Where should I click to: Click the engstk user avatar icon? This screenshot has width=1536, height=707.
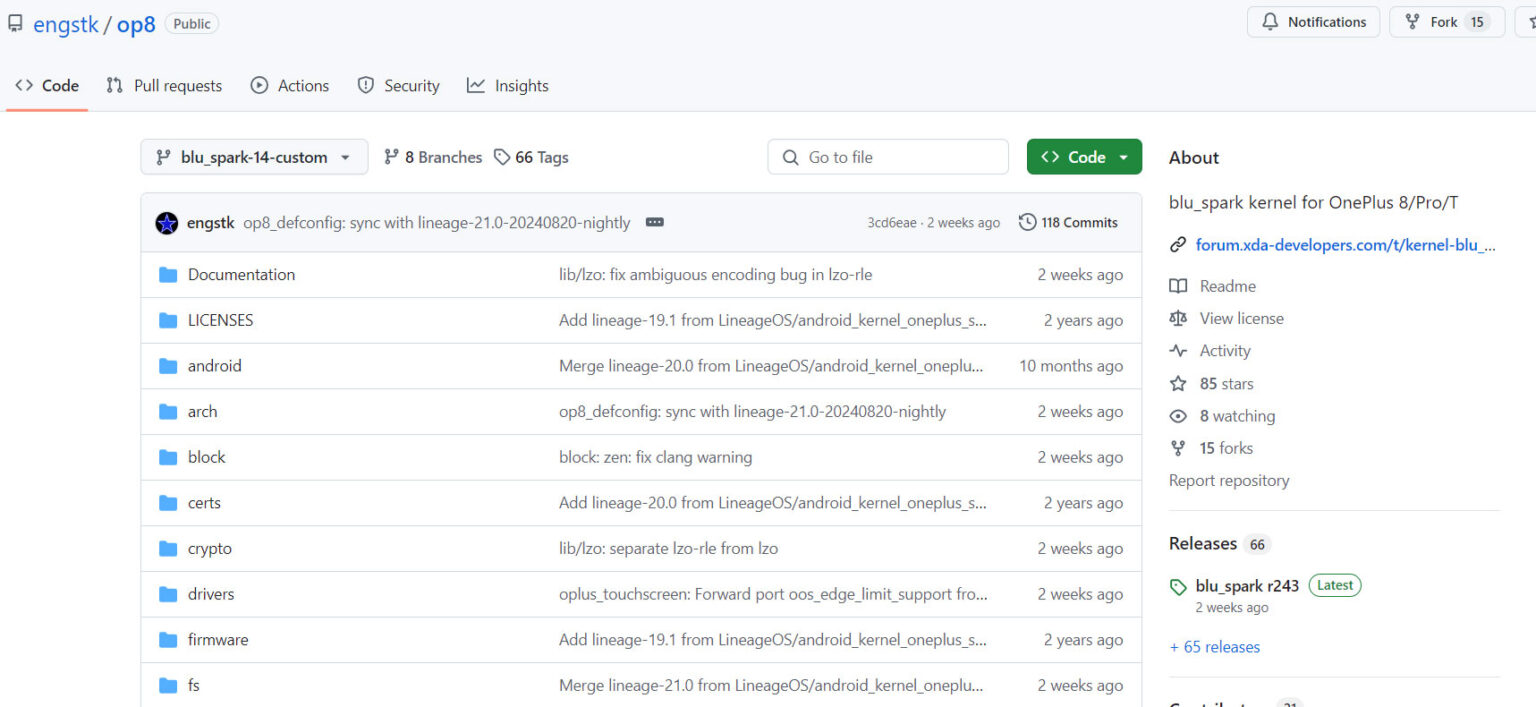[167, 223]
